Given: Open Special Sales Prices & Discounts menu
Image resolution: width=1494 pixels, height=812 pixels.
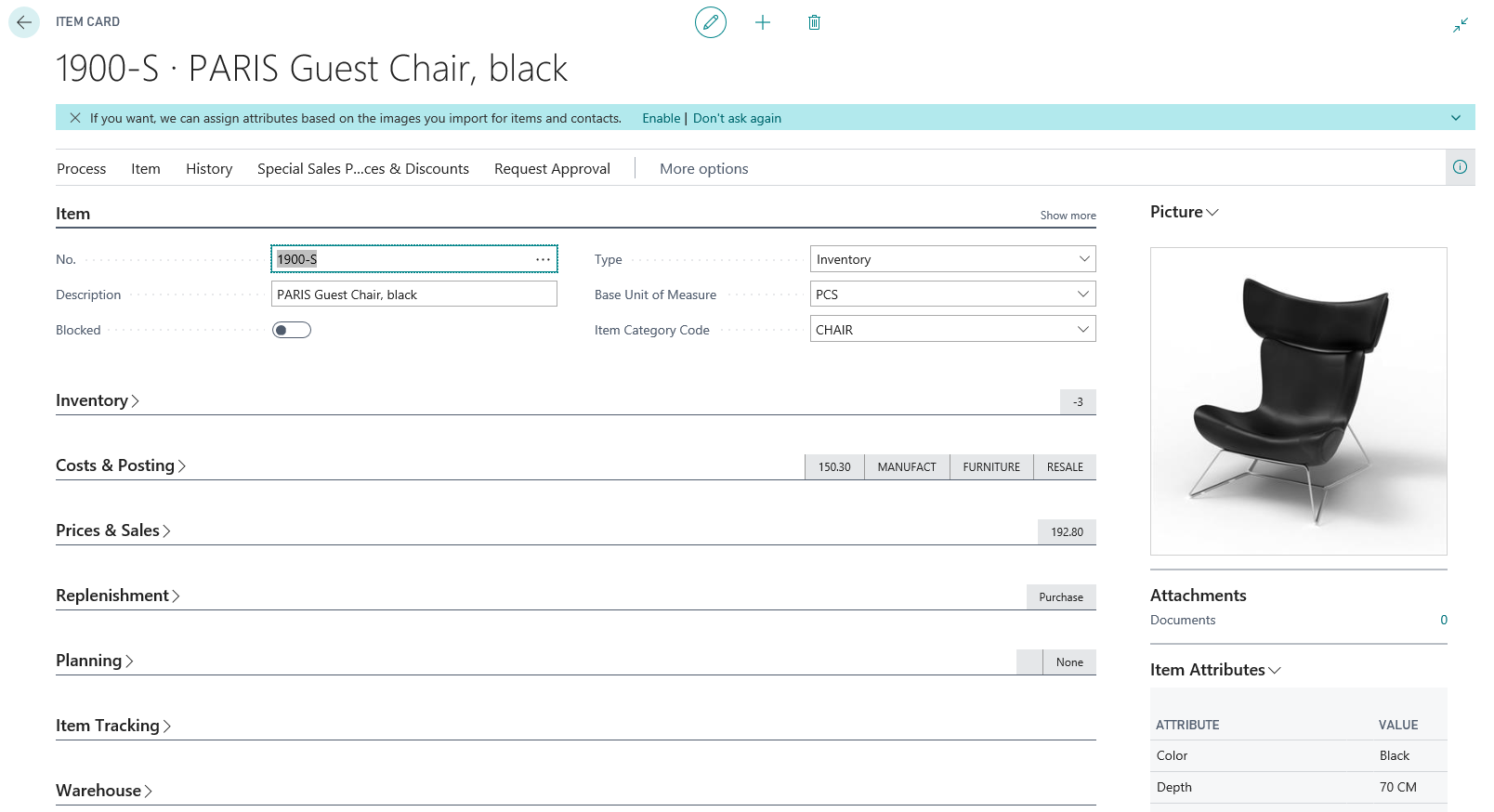Looking at the screenshot, I should coord(363,168).
